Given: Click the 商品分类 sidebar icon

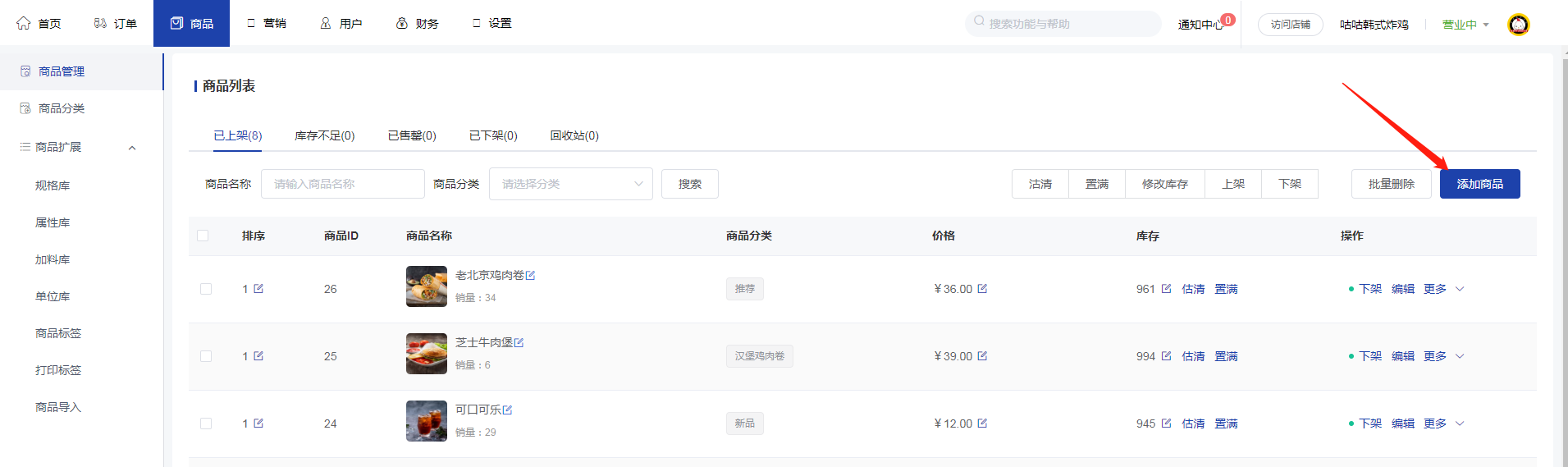Looking at the screenshot, I should pyautogui.click(x=25, y=108).
